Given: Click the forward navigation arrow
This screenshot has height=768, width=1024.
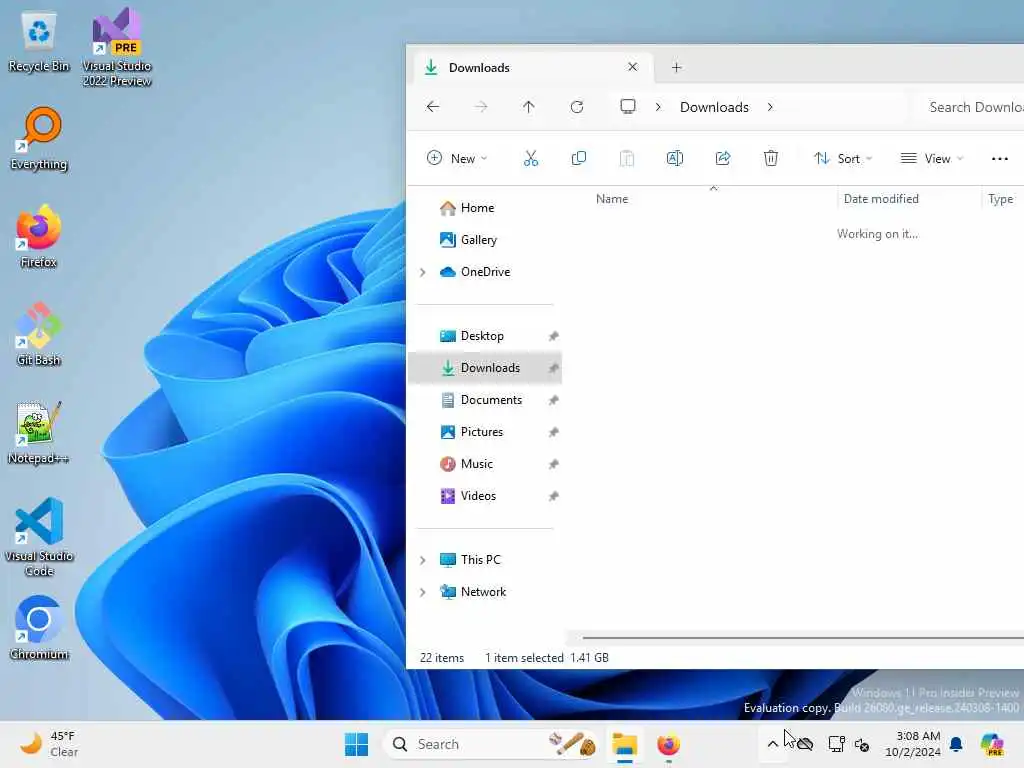Looking at the screenshot, I should click(x=481, y=106).
